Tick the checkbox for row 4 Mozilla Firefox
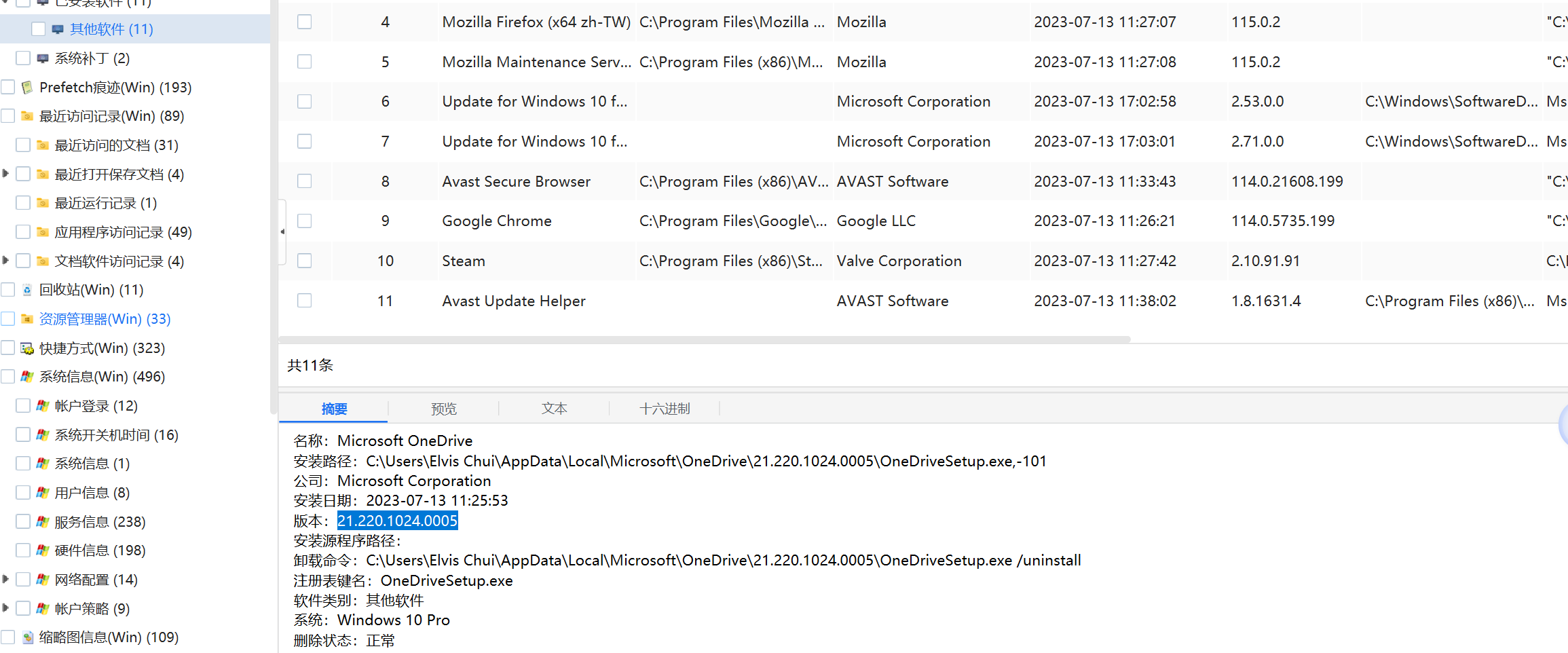 tap(305, 22)
